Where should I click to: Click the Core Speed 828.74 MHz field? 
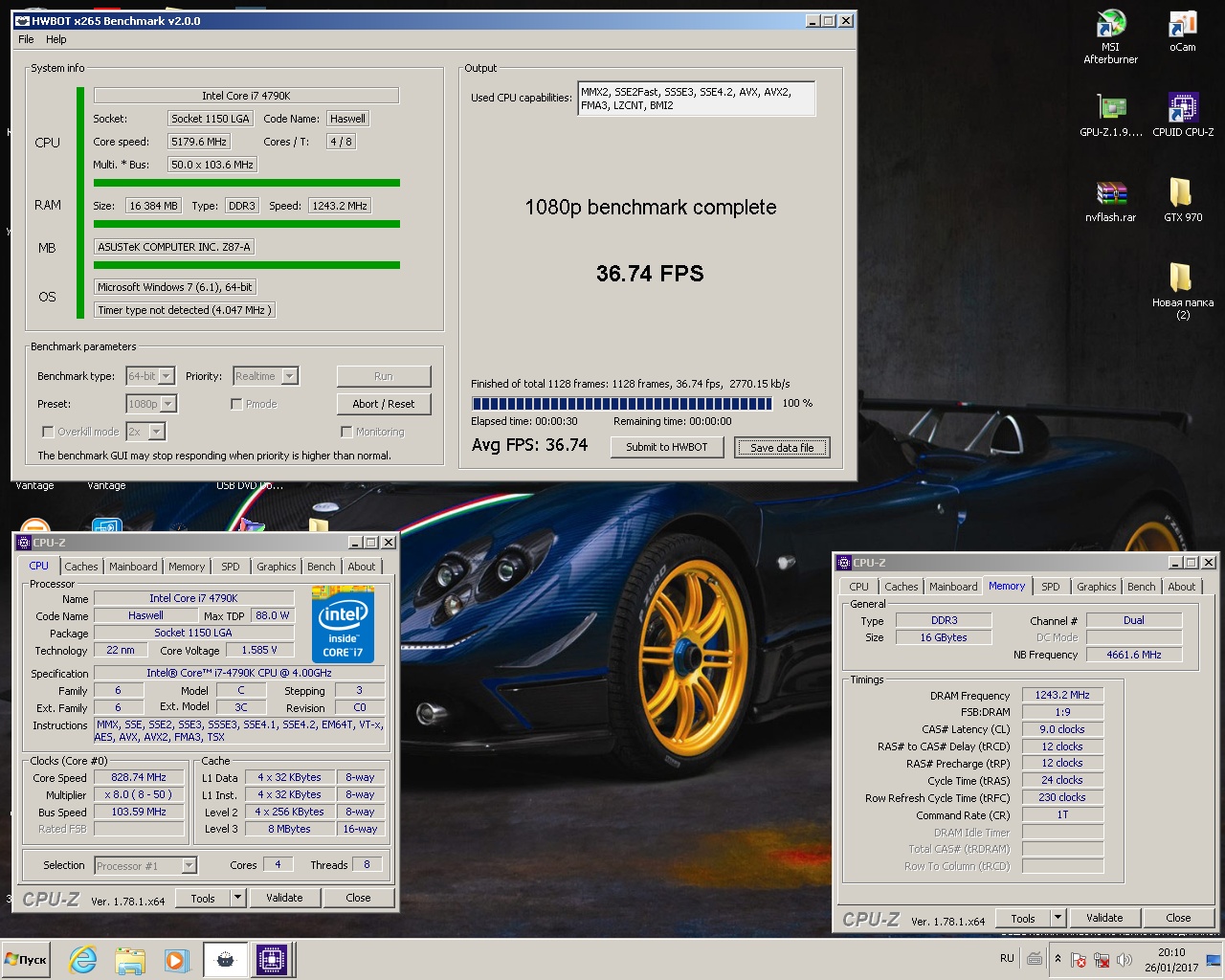click(x=139, y=777)
